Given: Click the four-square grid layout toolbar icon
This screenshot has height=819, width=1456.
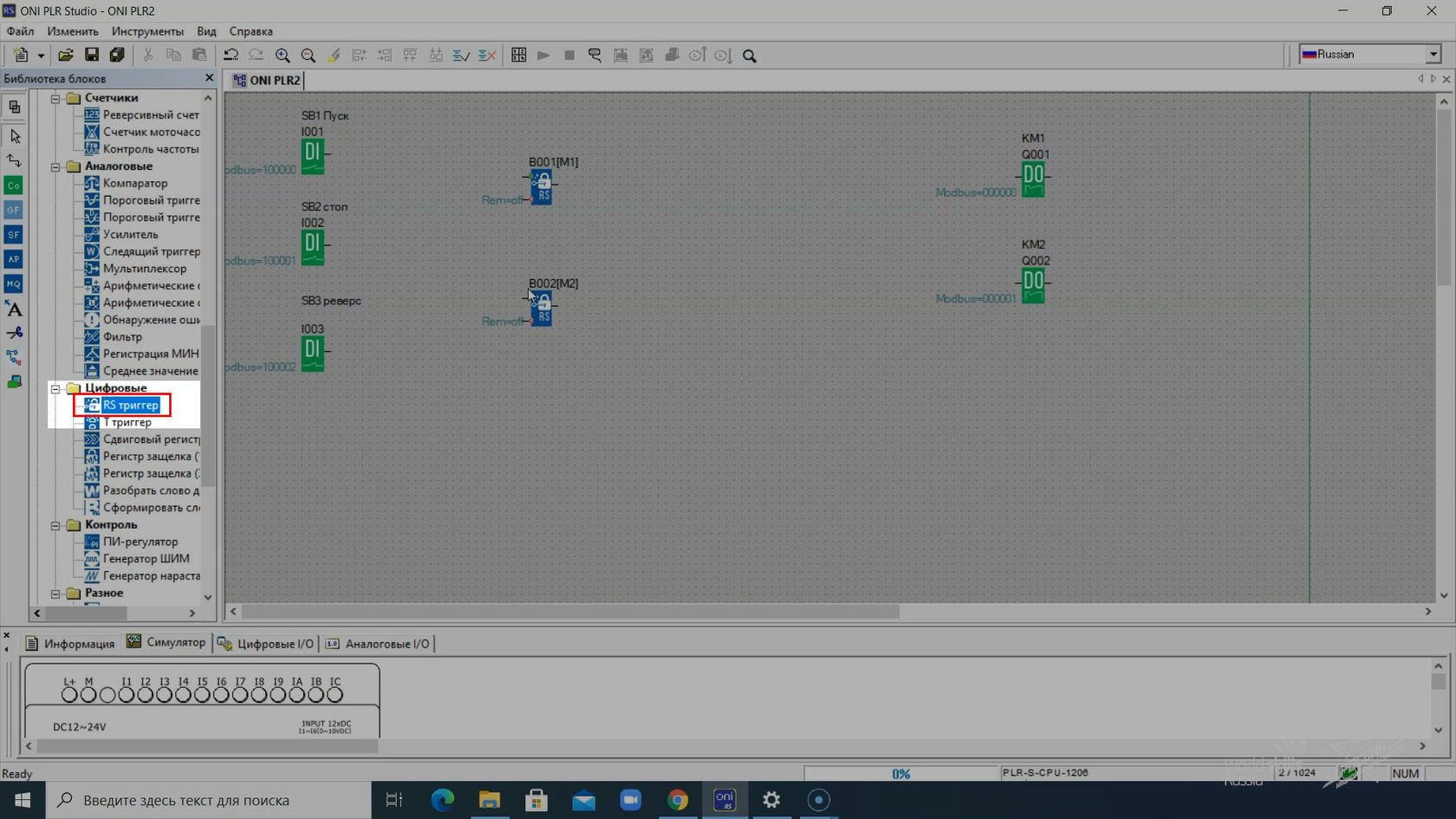Looking at the screenshot, I should pyautogui.click(x=518, y=55).
